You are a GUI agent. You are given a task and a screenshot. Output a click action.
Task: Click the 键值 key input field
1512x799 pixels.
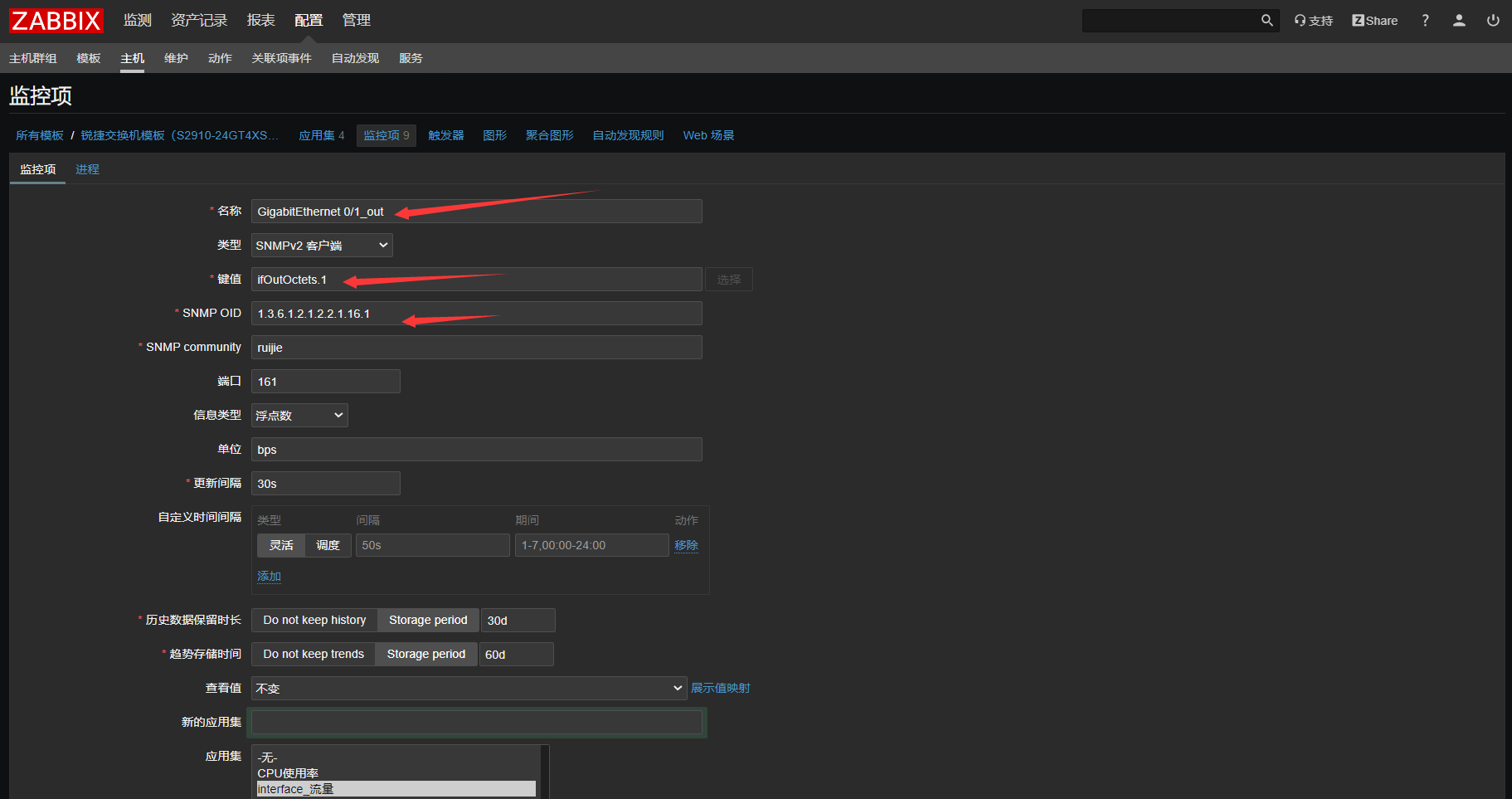click(477, 280)
